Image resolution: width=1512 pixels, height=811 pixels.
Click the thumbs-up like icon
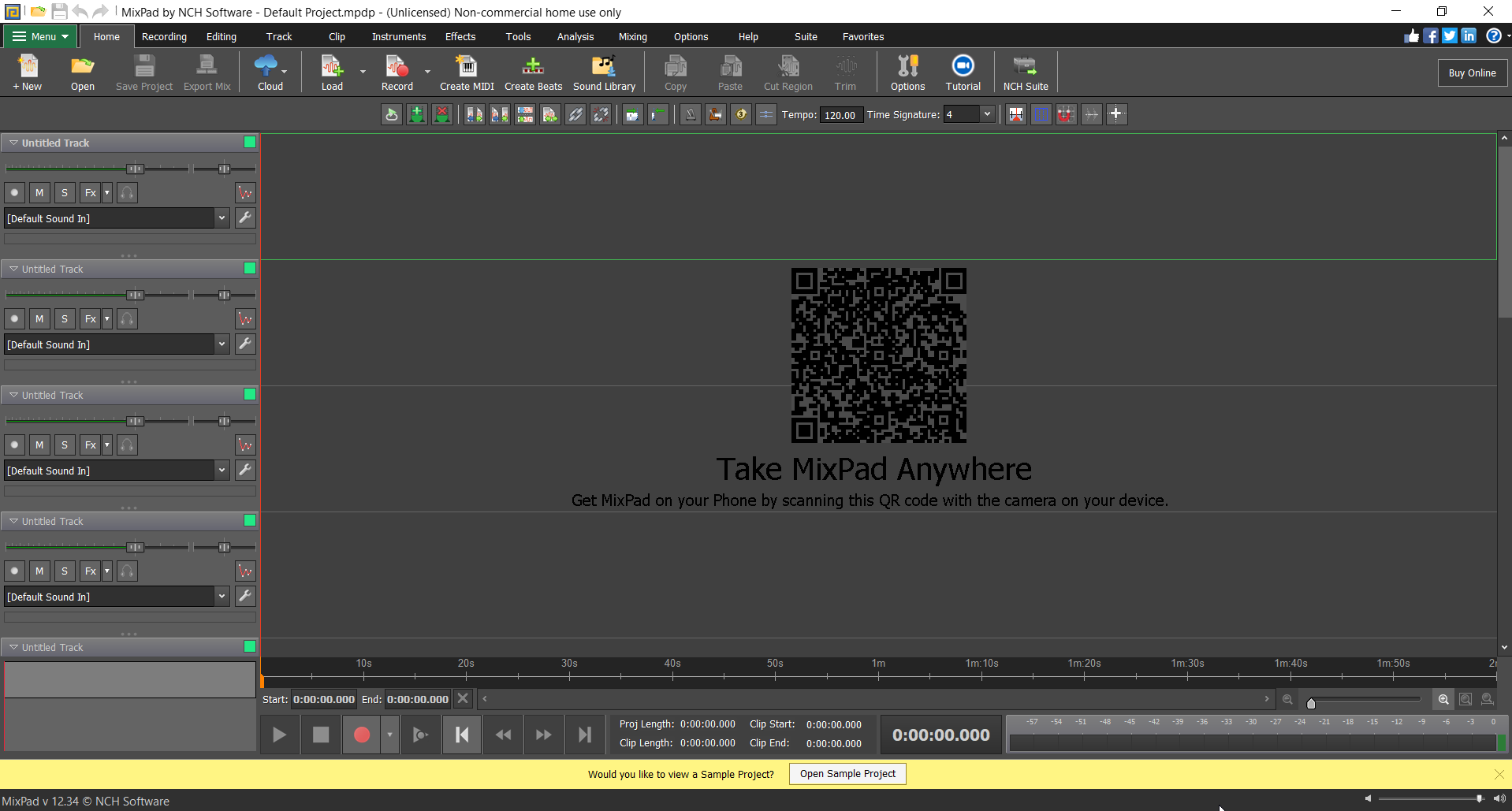coord(1412,36)
